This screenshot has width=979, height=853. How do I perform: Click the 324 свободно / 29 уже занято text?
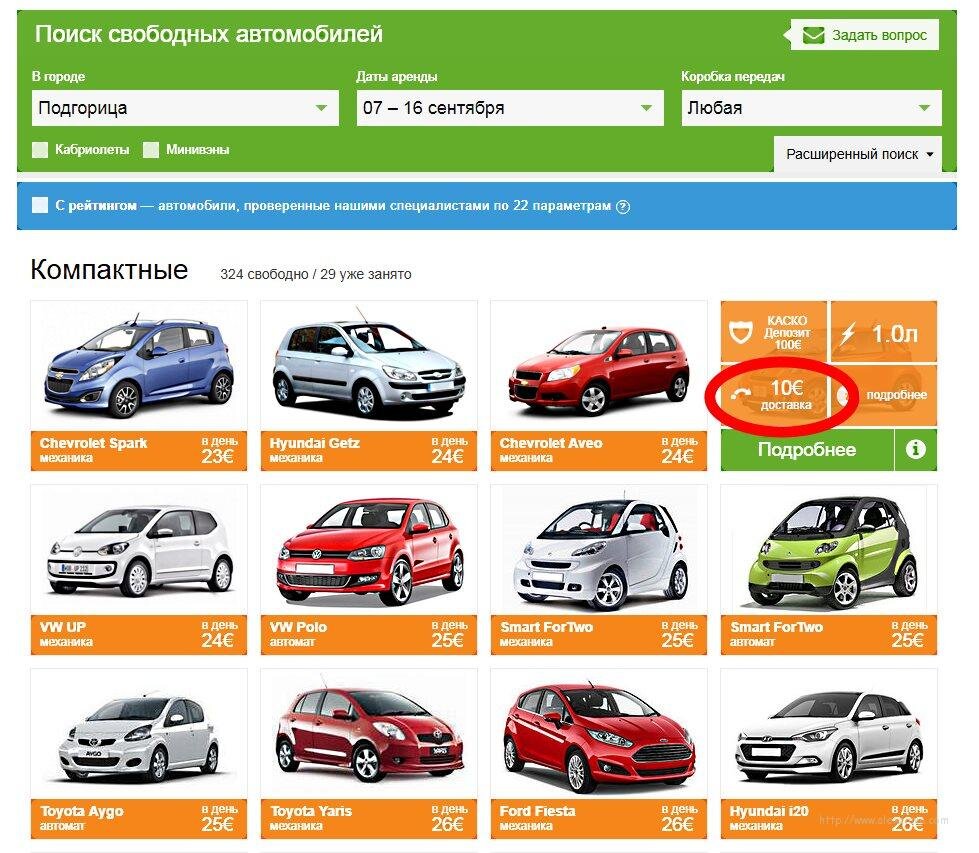tap(315, 274)
